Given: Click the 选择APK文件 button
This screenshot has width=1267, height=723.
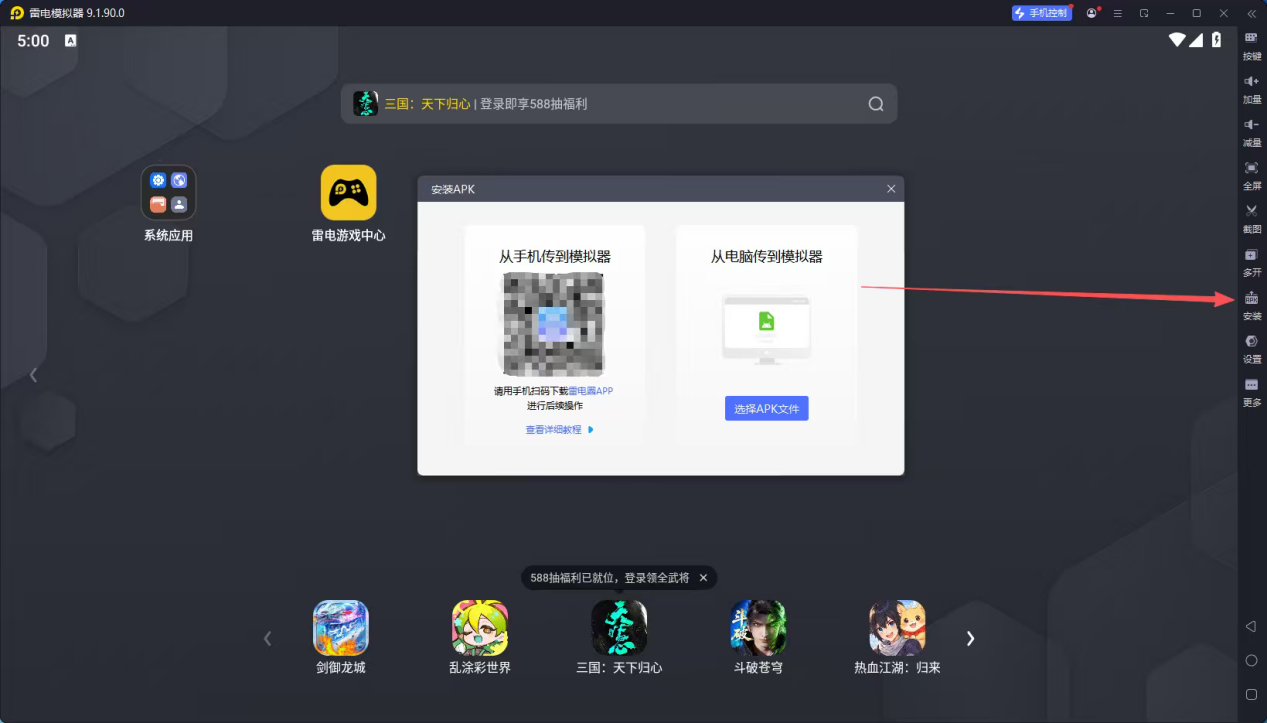Looking at the screenshot, I should (x=767, y=408).
